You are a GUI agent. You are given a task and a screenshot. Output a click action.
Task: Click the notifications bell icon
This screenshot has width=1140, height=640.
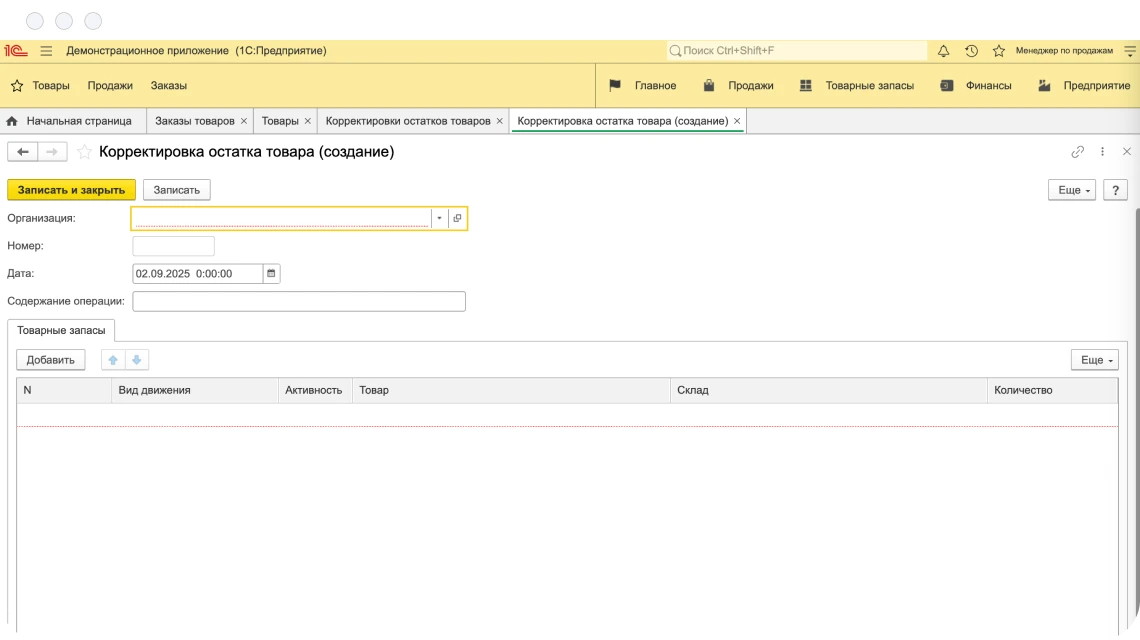(x=943, y=51)
